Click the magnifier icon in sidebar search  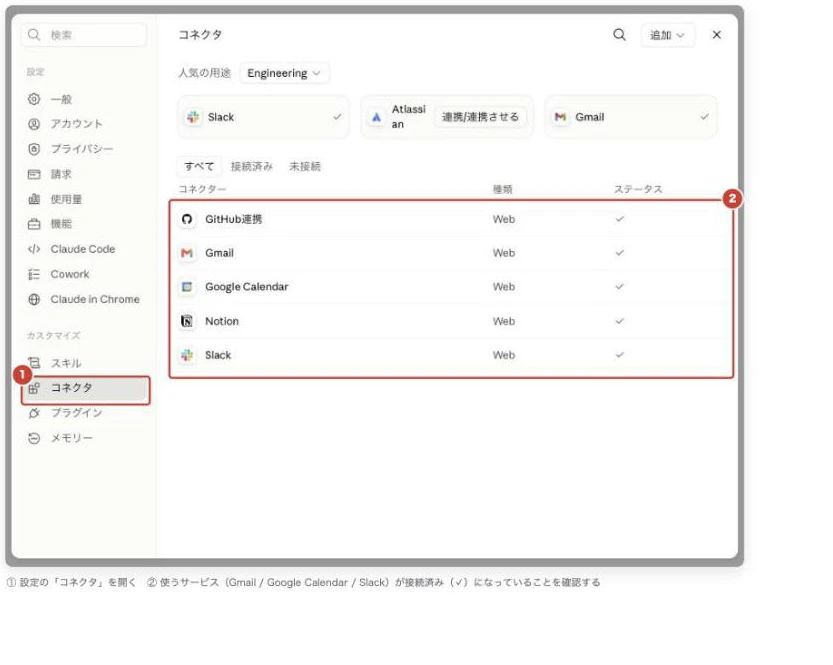pos(34,35)
